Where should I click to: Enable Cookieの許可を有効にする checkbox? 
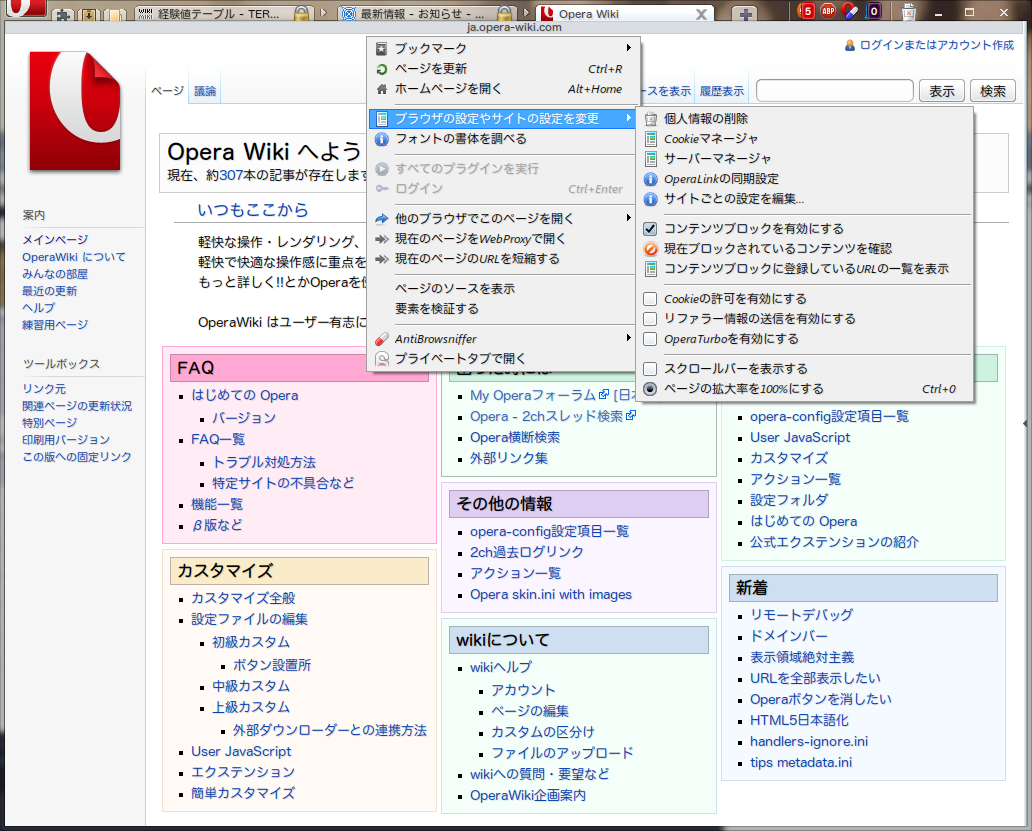click(650, 299)
